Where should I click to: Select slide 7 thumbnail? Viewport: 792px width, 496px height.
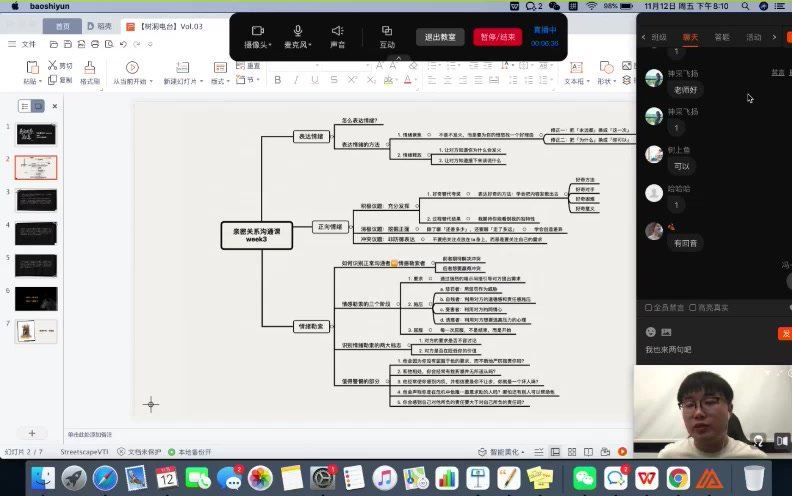(36, 331)
